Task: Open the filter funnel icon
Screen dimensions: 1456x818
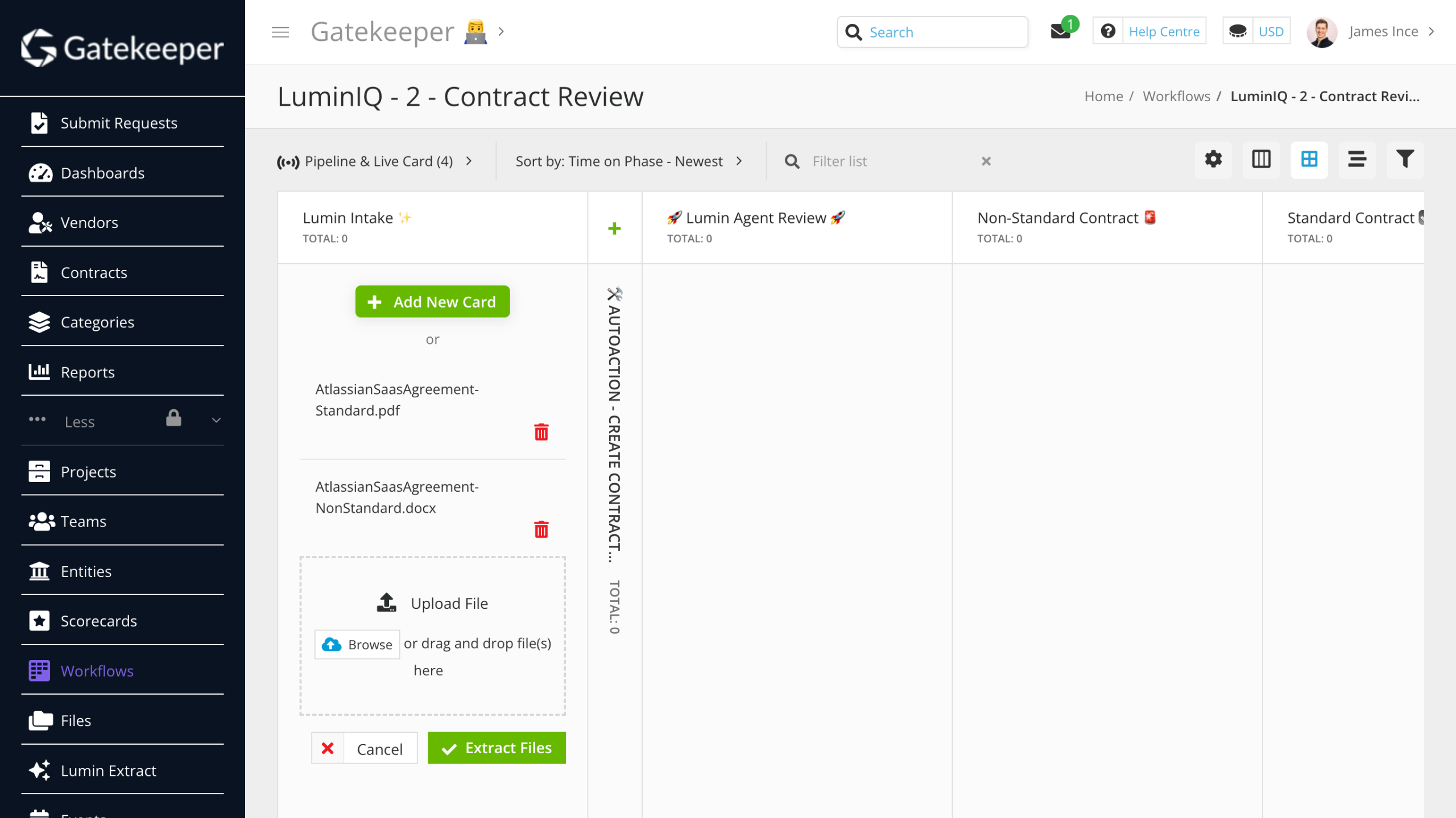Action: coord(1404,160)
